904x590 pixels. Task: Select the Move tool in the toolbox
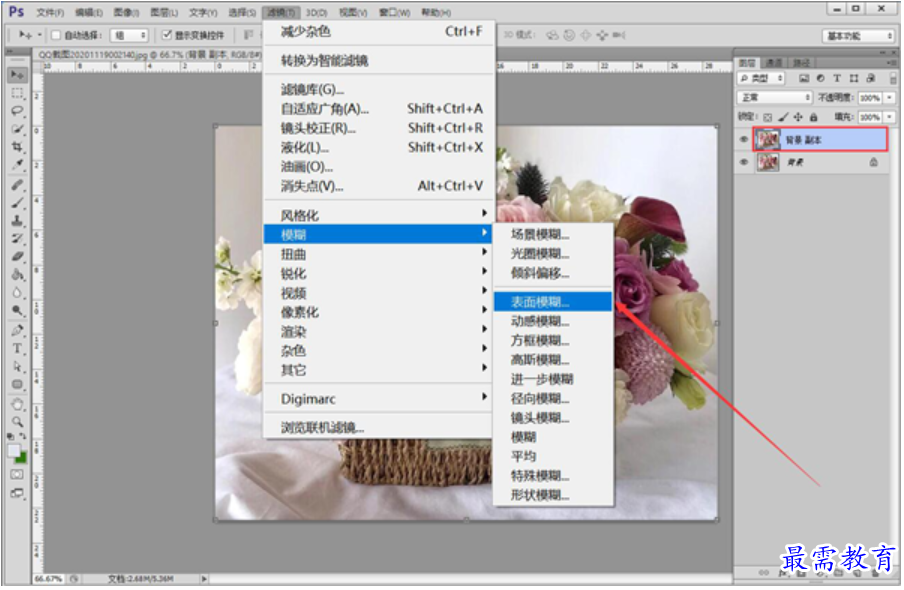pos(17,75)
